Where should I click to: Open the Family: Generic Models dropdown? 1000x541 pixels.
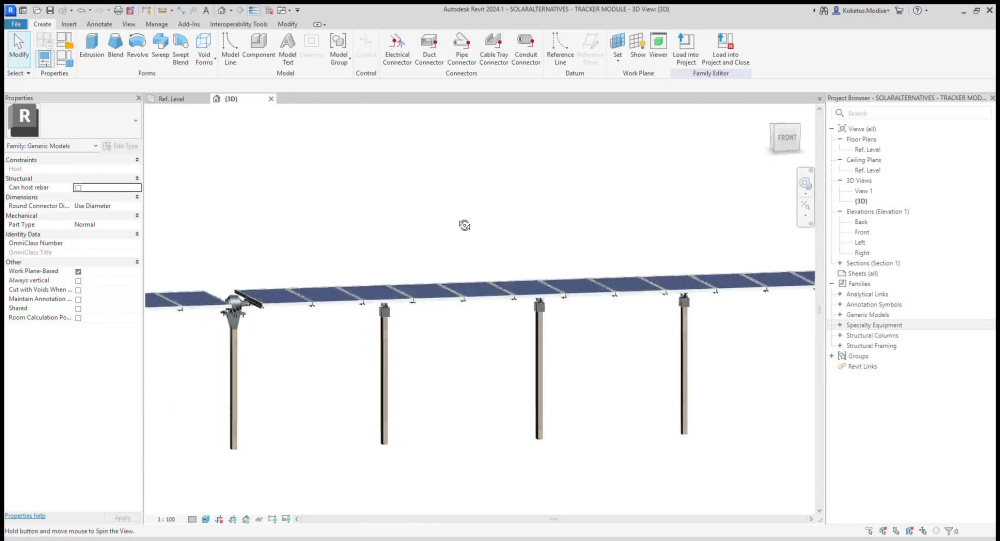click(52, 146)
